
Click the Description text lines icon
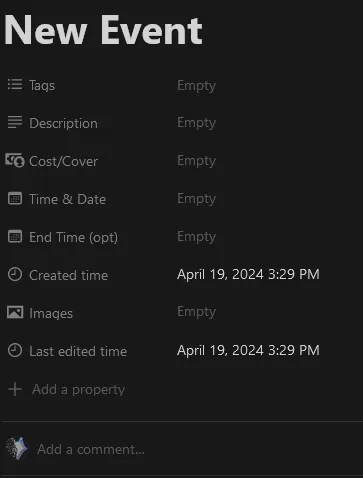click(x=15, y=122)
